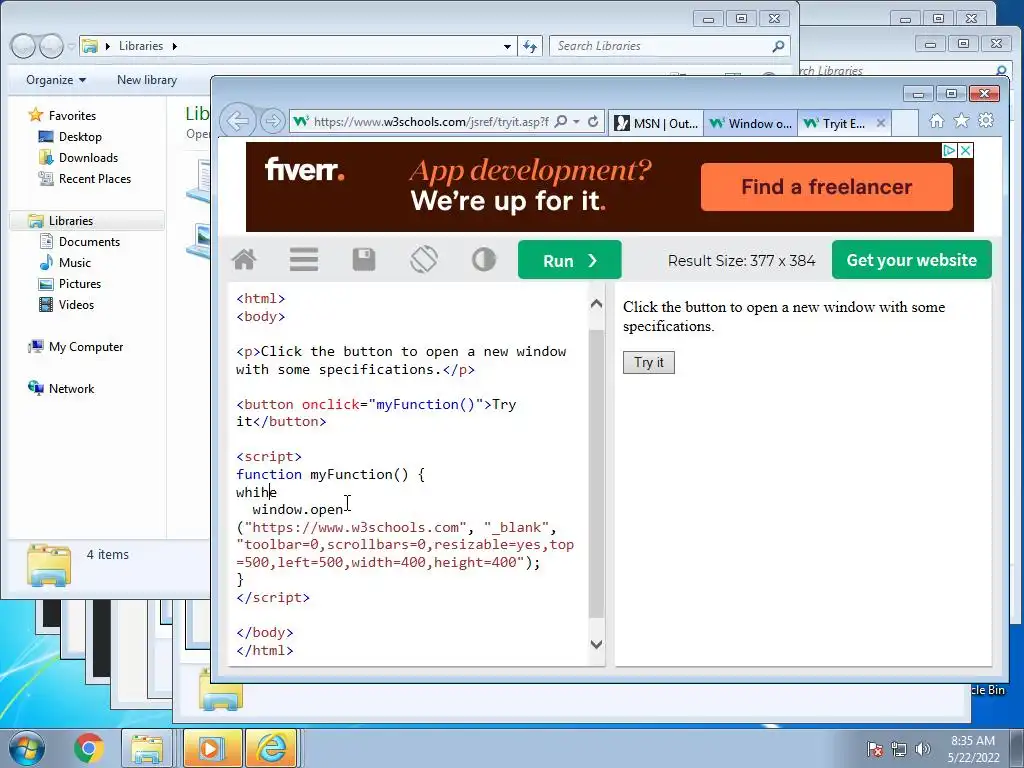Launch Chrome from taskbar

pos(89,748)
